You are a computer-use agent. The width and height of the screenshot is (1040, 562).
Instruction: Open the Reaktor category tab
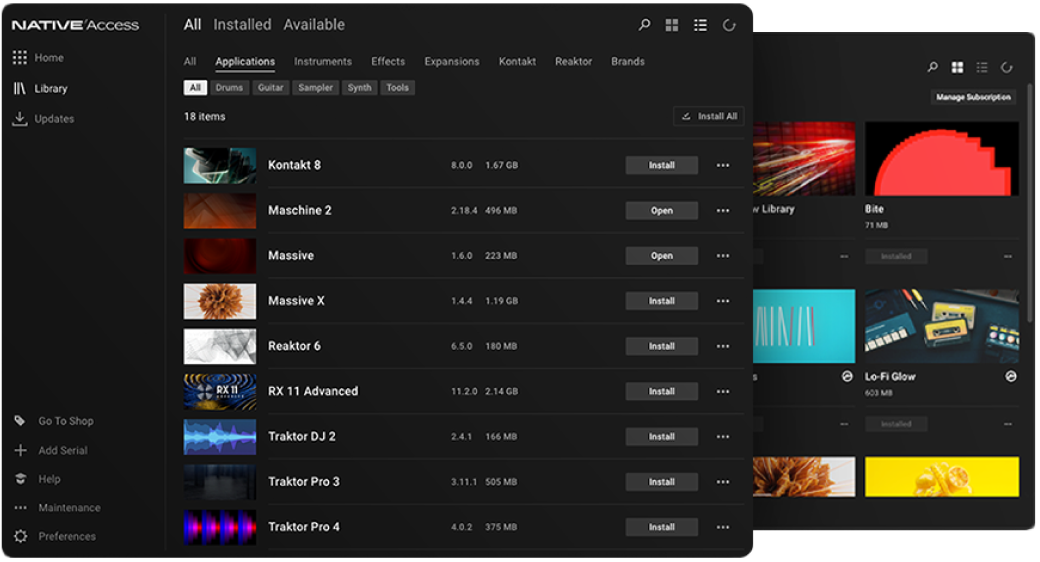574,62
